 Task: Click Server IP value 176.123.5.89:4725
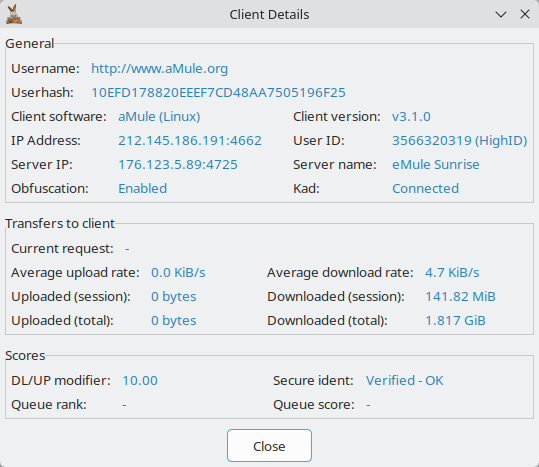coord(178,165)
